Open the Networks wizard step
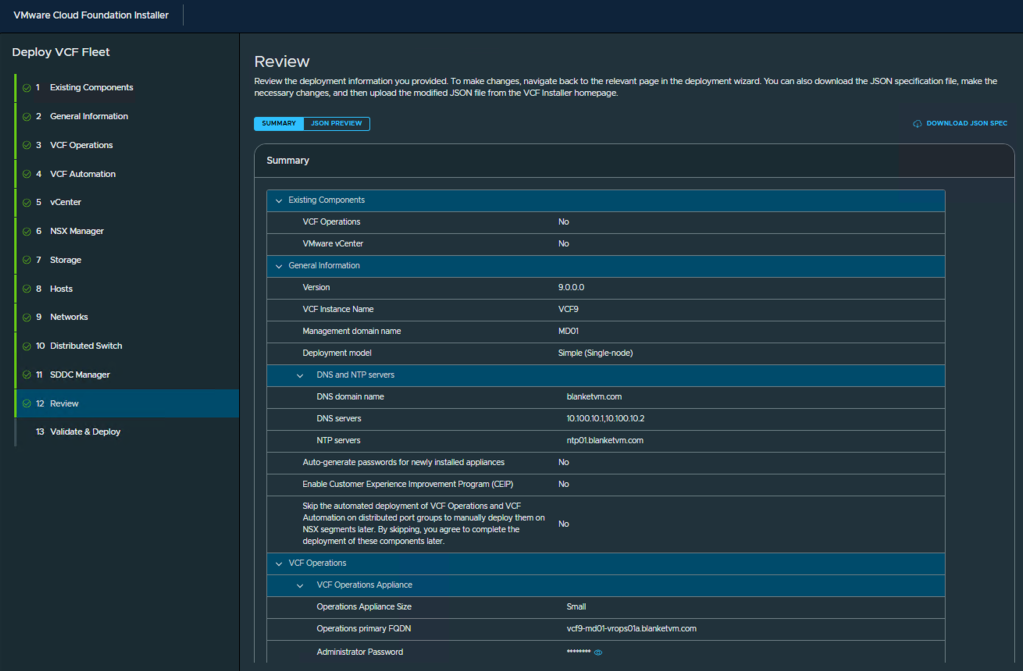The image size is (1023, 671). pyautogui.click(x=69, y=317)
